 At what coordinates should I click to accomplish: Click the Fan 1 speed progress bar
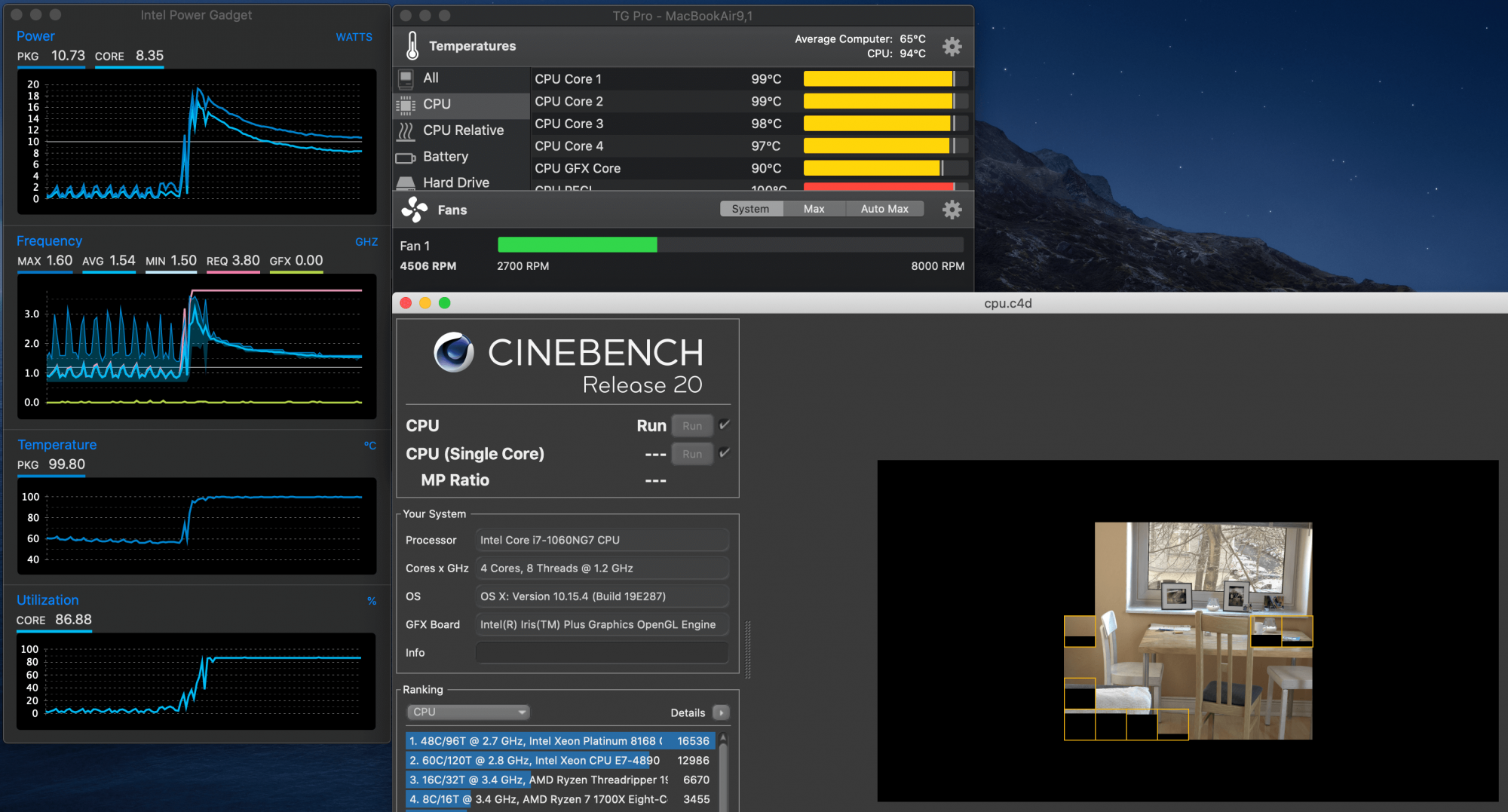(x=730, y=244)
